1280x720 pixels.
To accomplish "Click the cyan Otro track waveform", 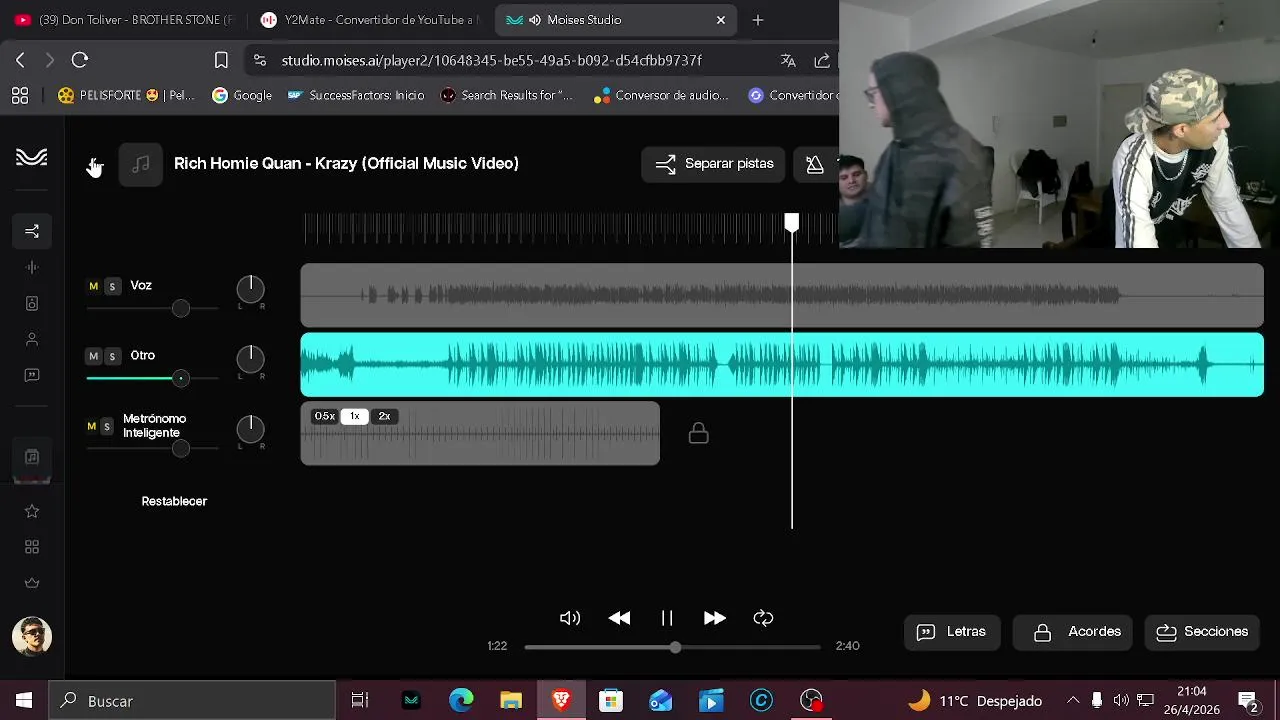I will tap(782, 365).
